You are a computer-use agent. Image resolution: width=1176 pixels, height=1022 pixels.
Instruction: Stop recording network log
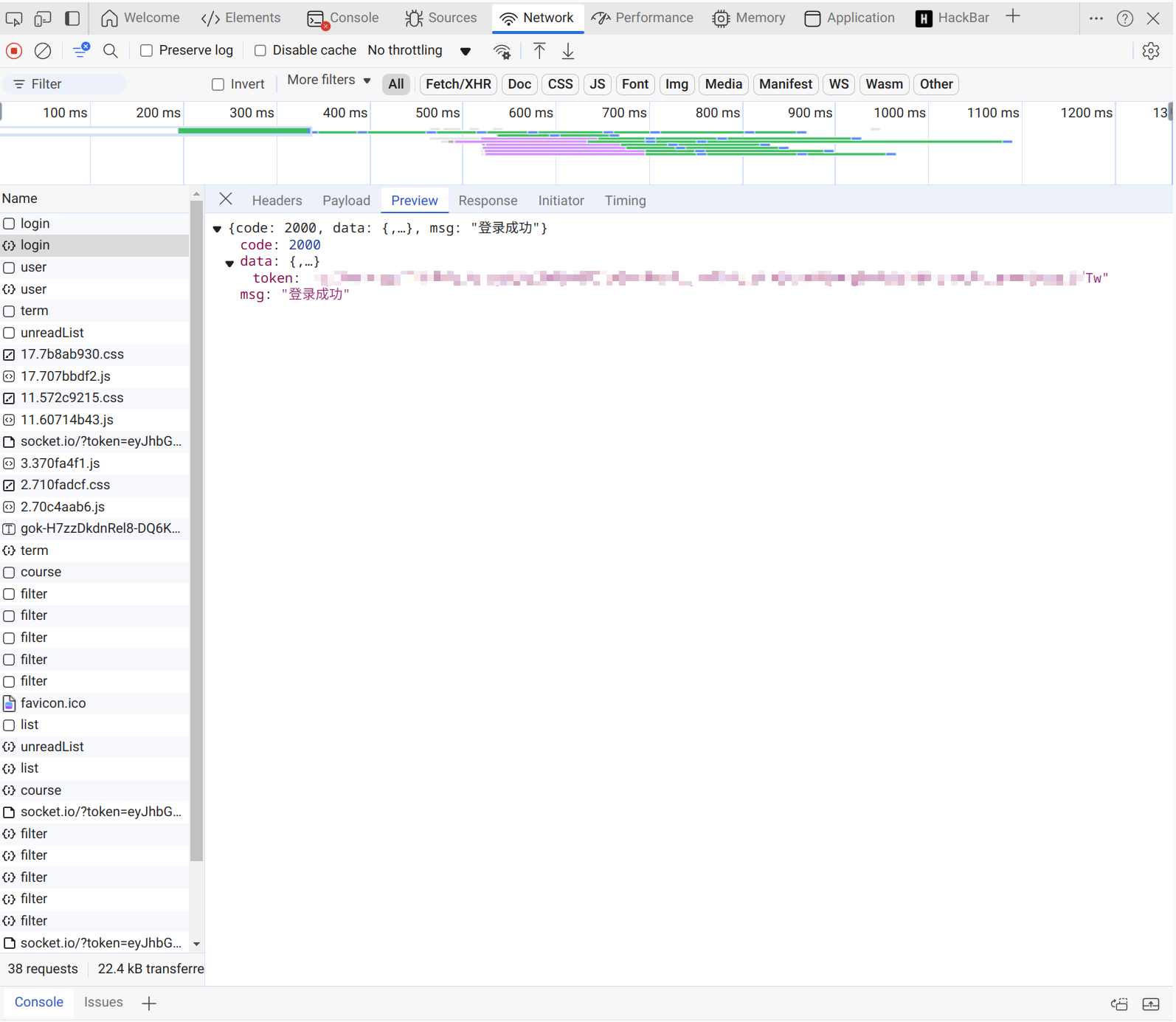pos(14,51)
